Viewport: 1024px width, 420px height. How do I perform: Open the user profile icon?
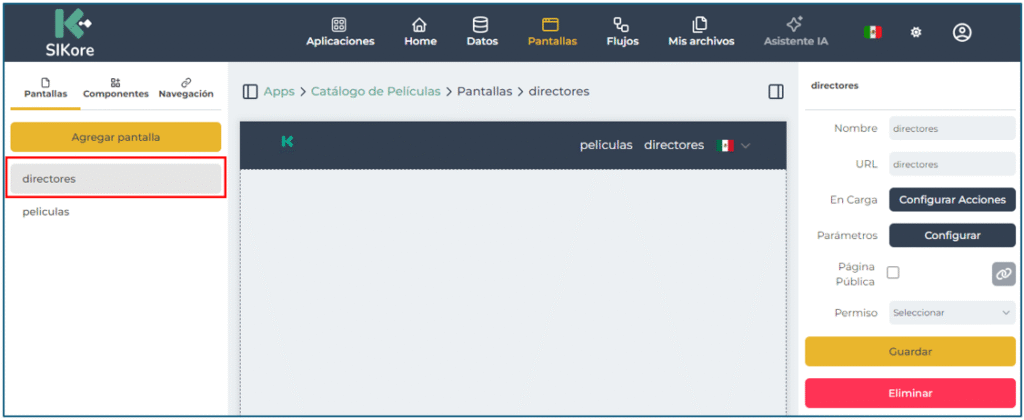pyautogui.click(x=962, y=33)
